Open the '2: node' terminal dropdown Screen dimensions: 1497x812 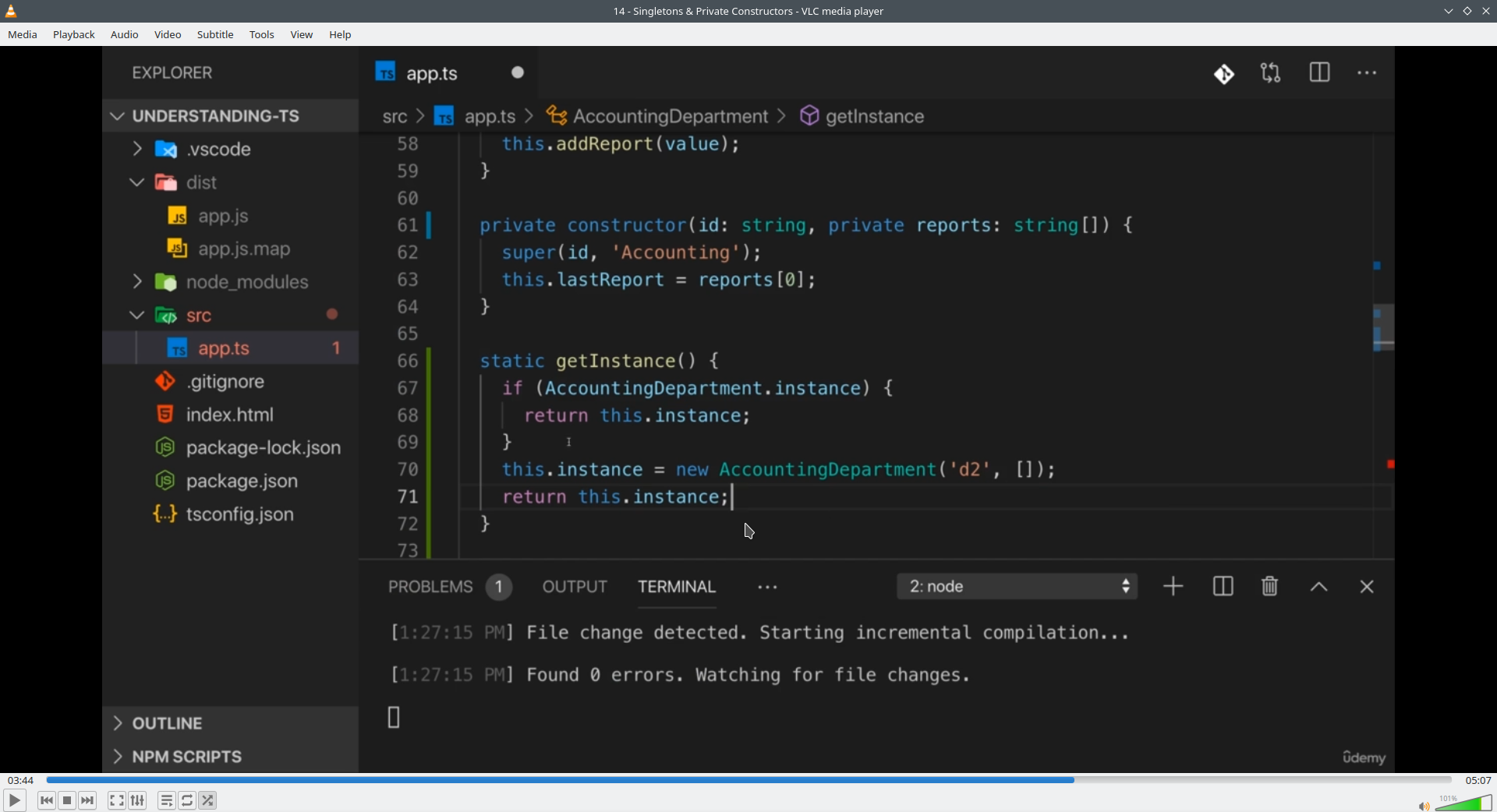[1017, 587]
